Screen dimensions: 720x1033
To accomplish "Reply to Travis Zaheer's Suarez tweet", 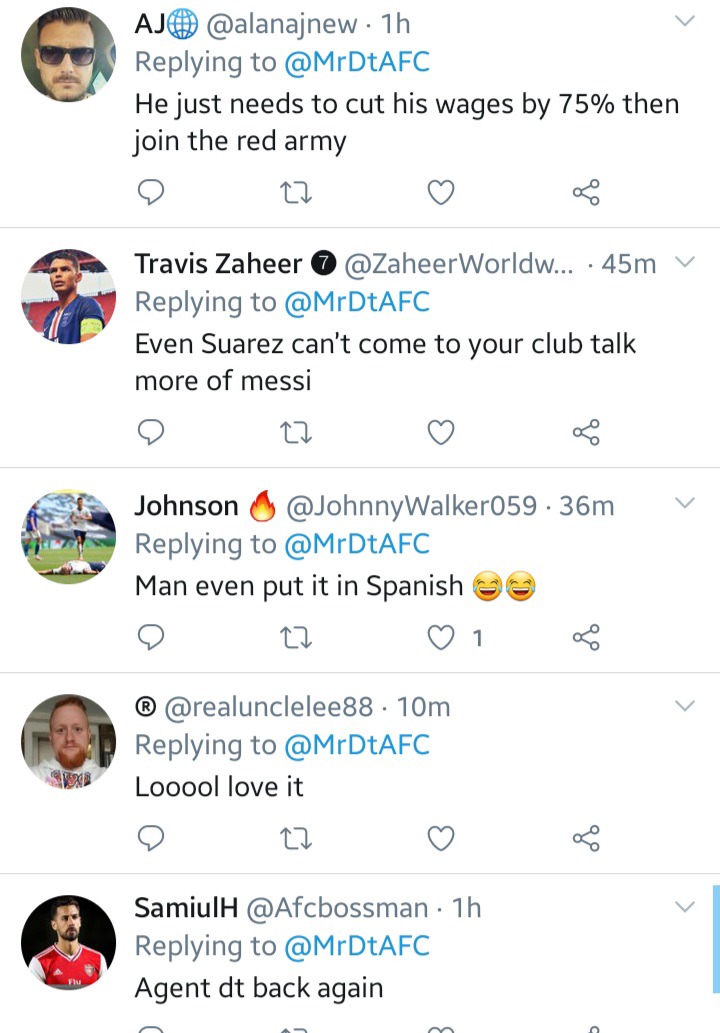I will click(x=150, y=432).
